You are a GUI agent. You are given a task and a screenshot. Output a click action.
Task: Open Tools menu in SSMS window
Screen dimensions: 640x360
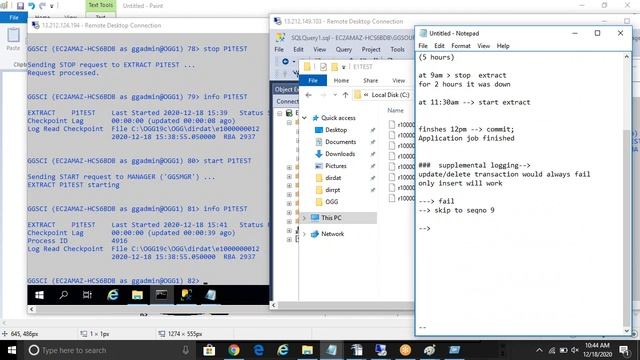pos(397,49)
